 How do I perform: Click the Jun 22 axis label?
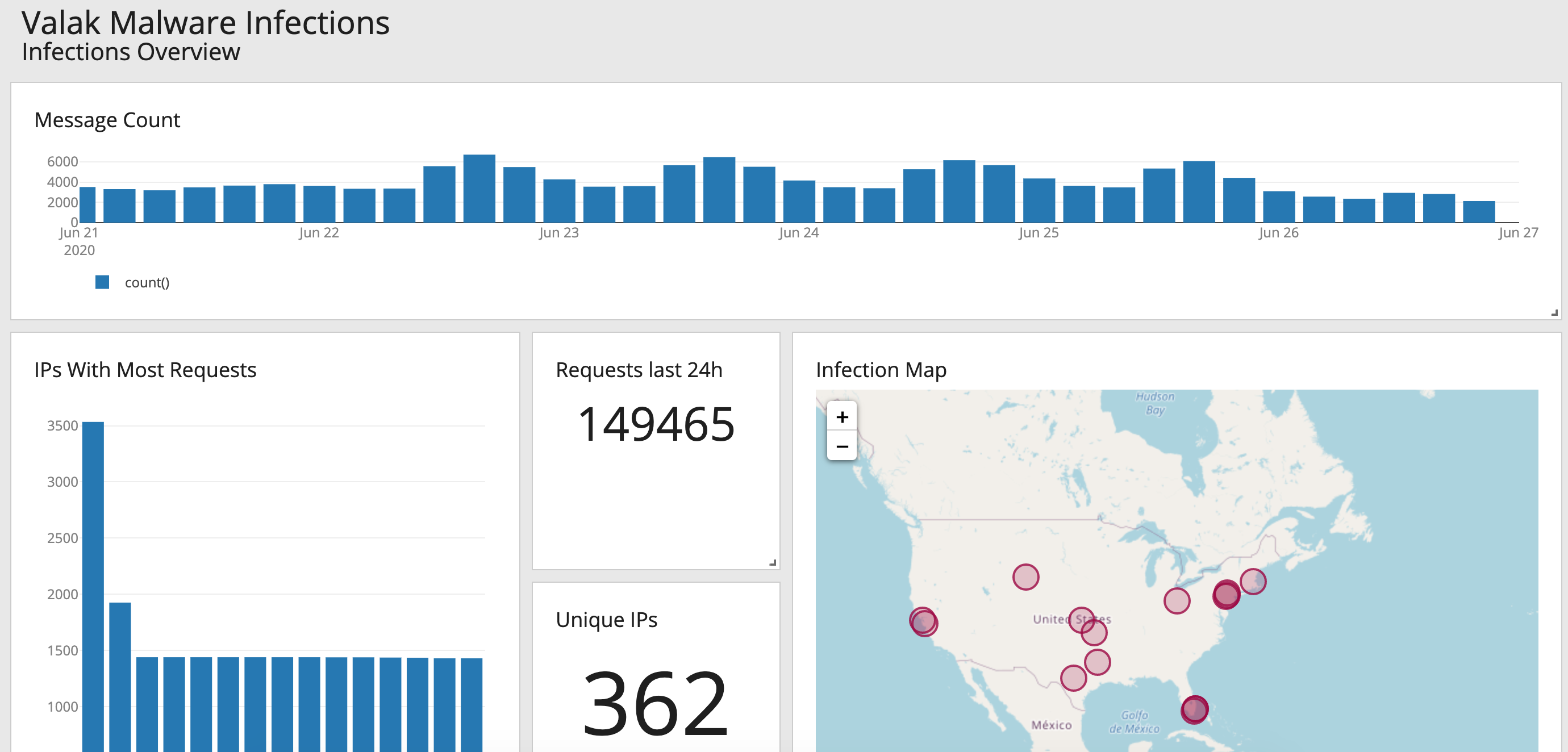click(318, 232)
